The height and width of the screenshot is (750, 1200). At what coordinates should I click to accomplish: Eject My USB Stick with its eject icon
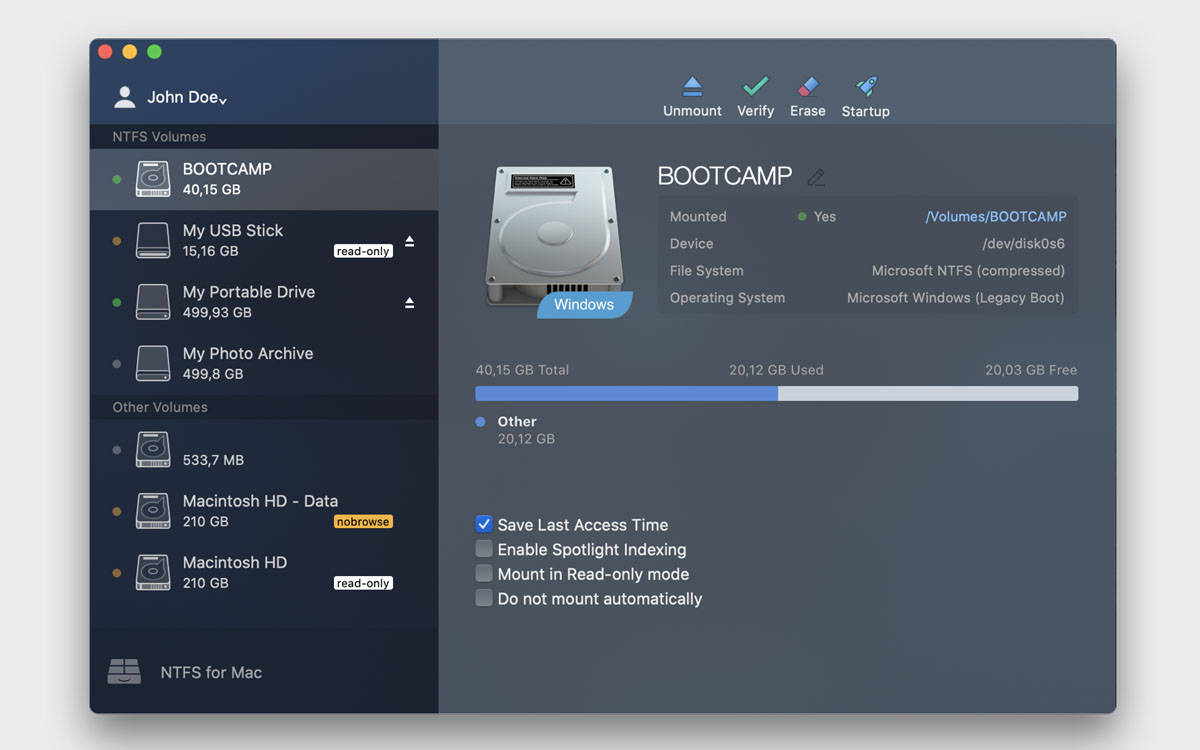tap(409, 241)
